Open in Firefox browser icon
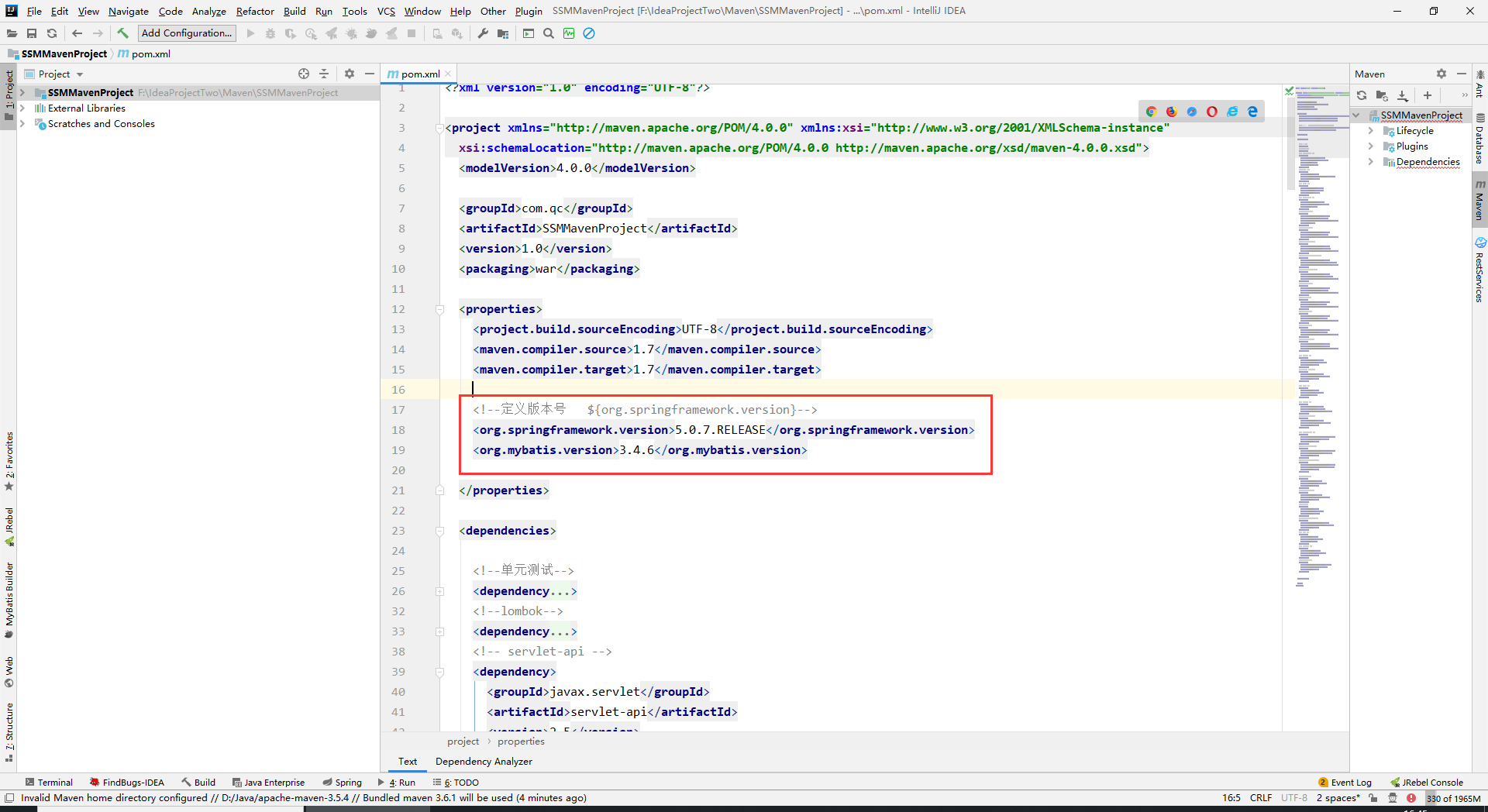Screen dimensions: 1488x812 [1171, 112]
